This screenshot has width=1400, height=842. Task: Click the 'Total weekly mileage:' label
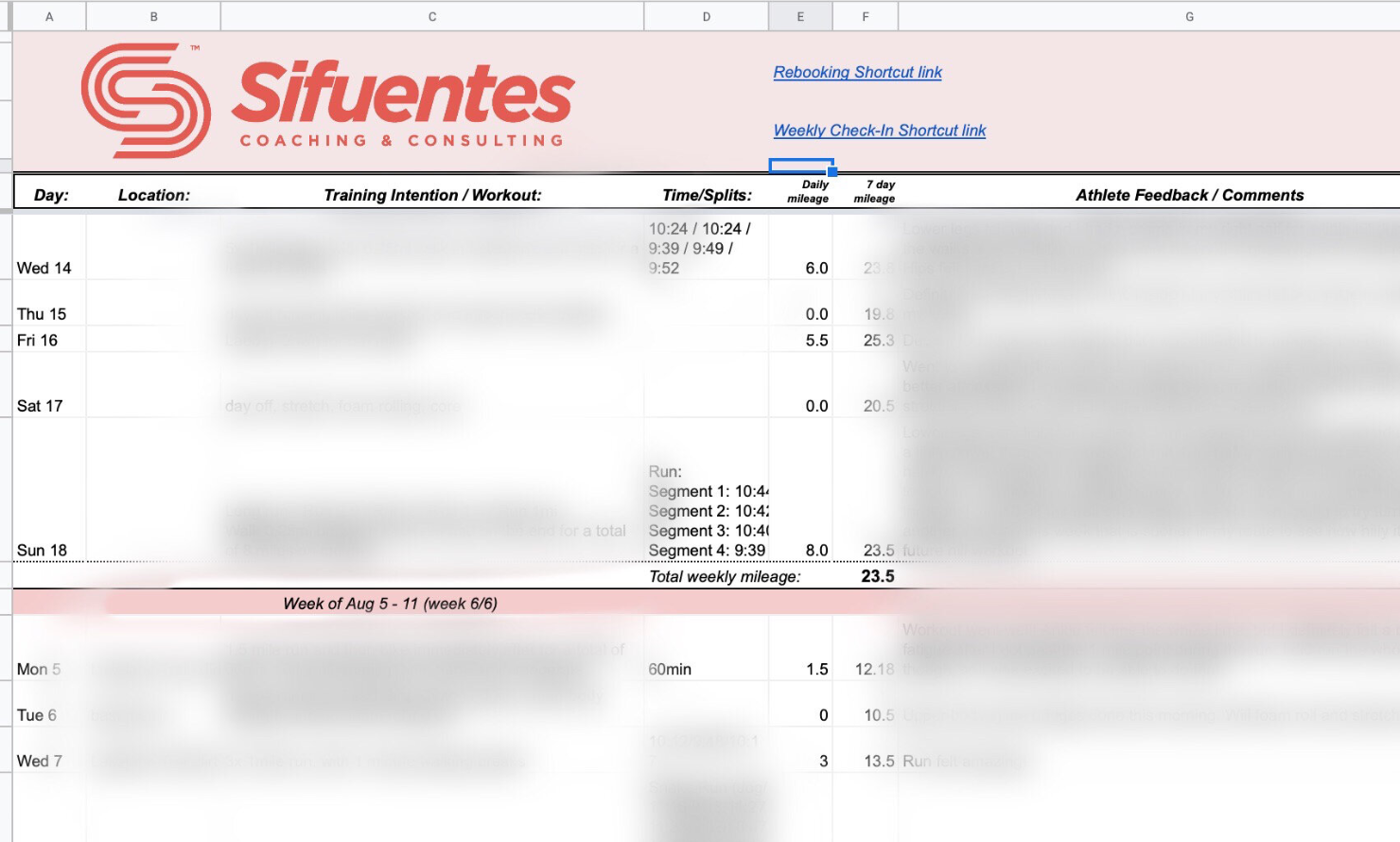tap(725, 576)
